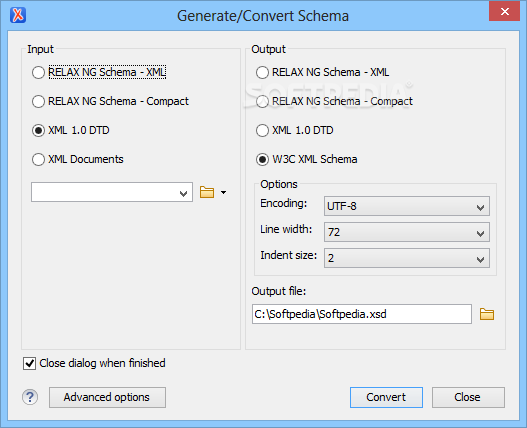
Task: Click the oXygen app icon in title bar
Action: (18, 15)
